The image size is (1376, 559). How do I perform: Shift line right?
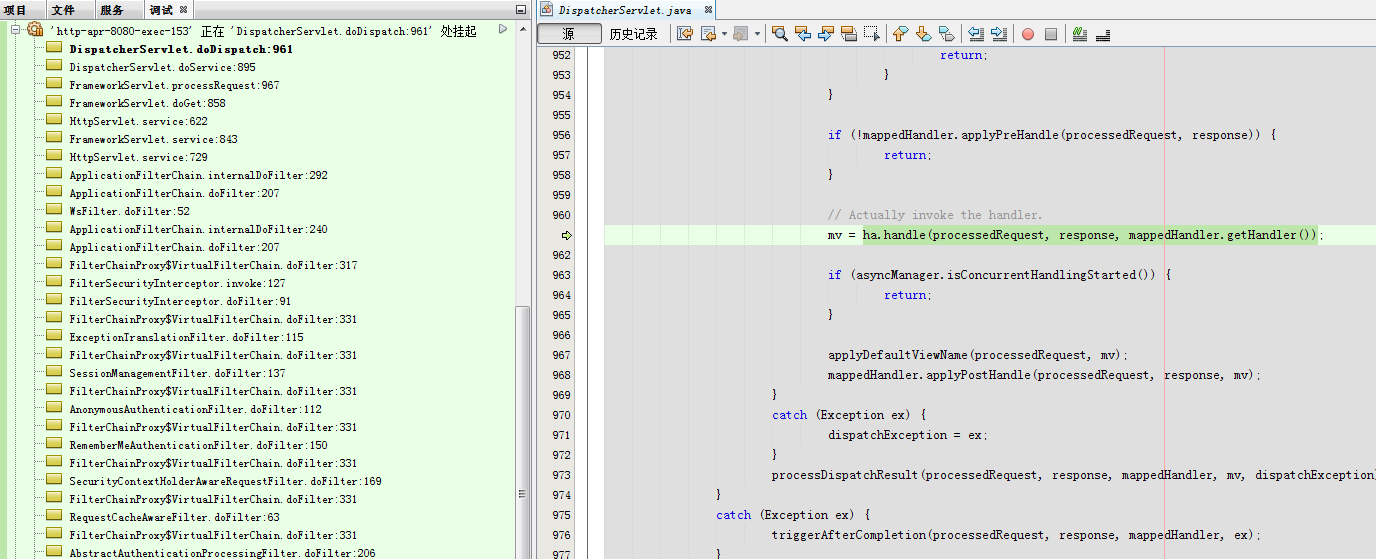(999, 34)
